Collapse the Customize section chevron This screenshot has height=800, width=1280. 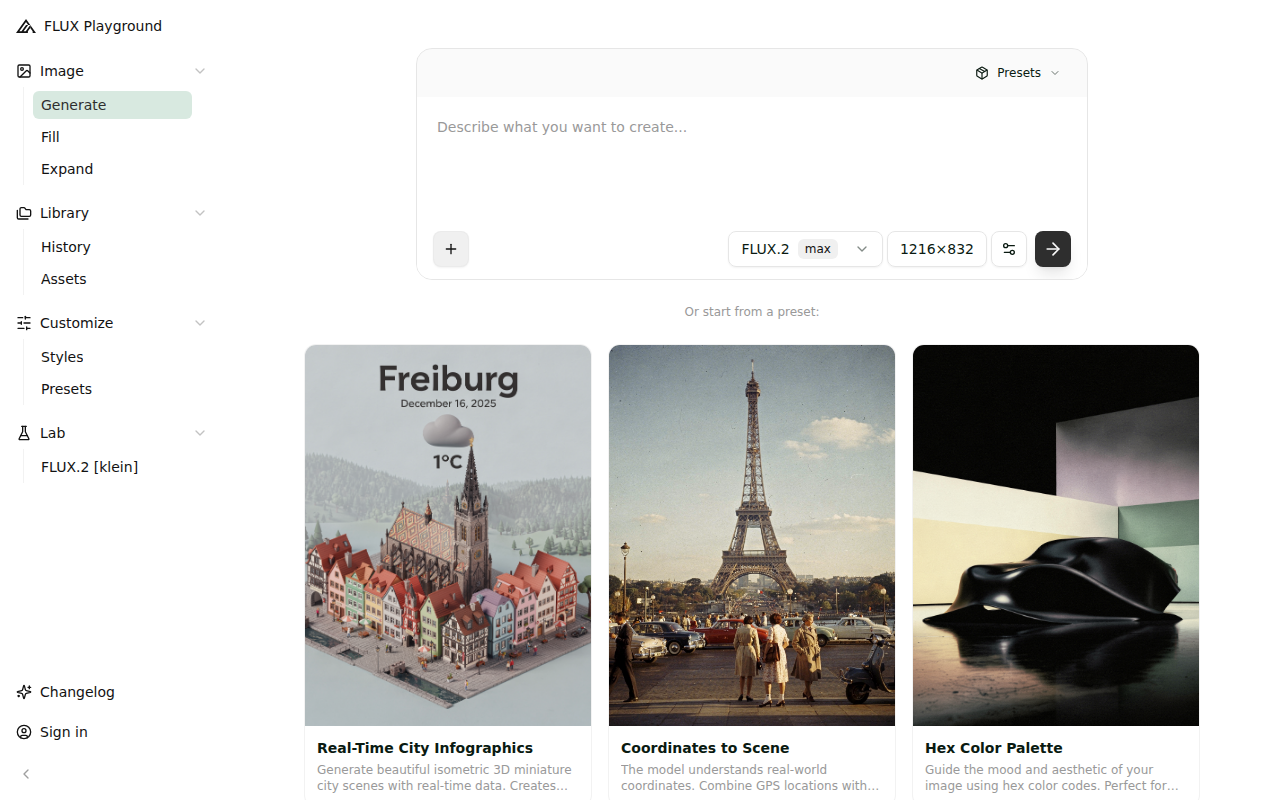(200, 323)
